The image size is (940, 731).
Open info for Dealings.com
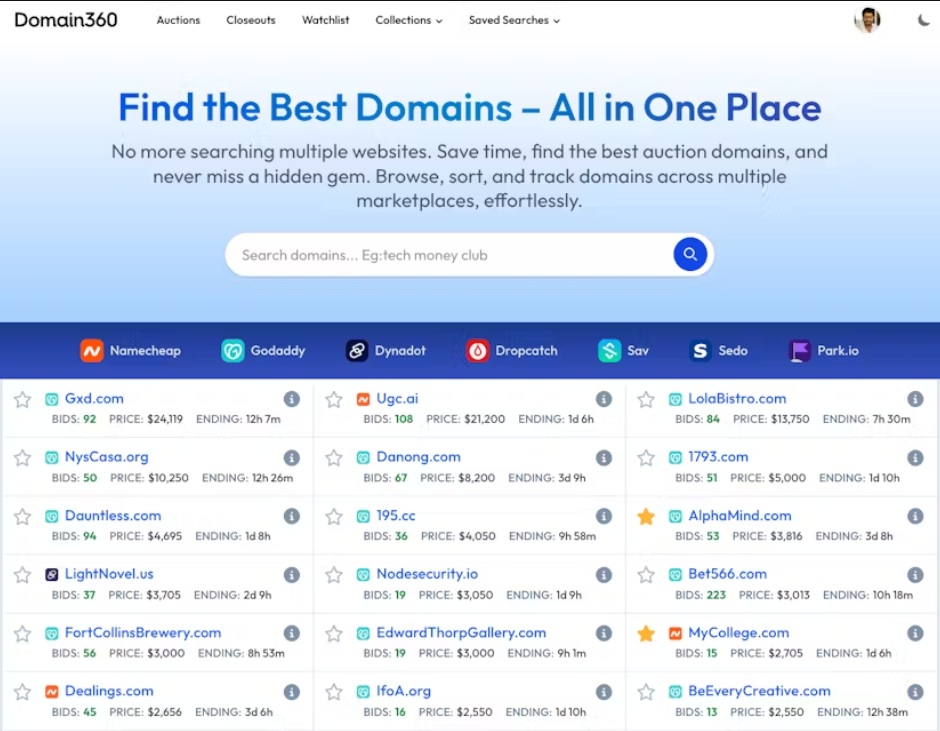tap(292, 691)
